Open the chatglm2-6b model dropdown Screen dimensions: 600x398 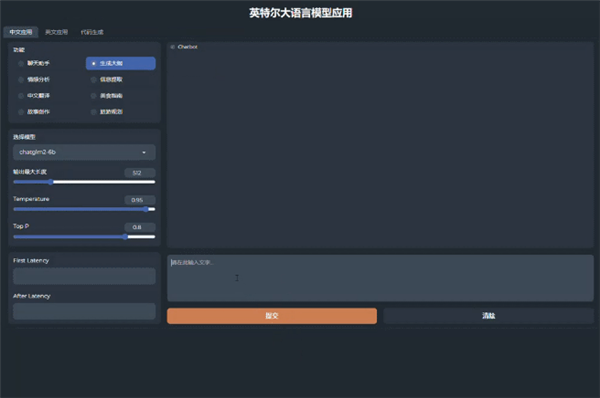coord(84,152)
